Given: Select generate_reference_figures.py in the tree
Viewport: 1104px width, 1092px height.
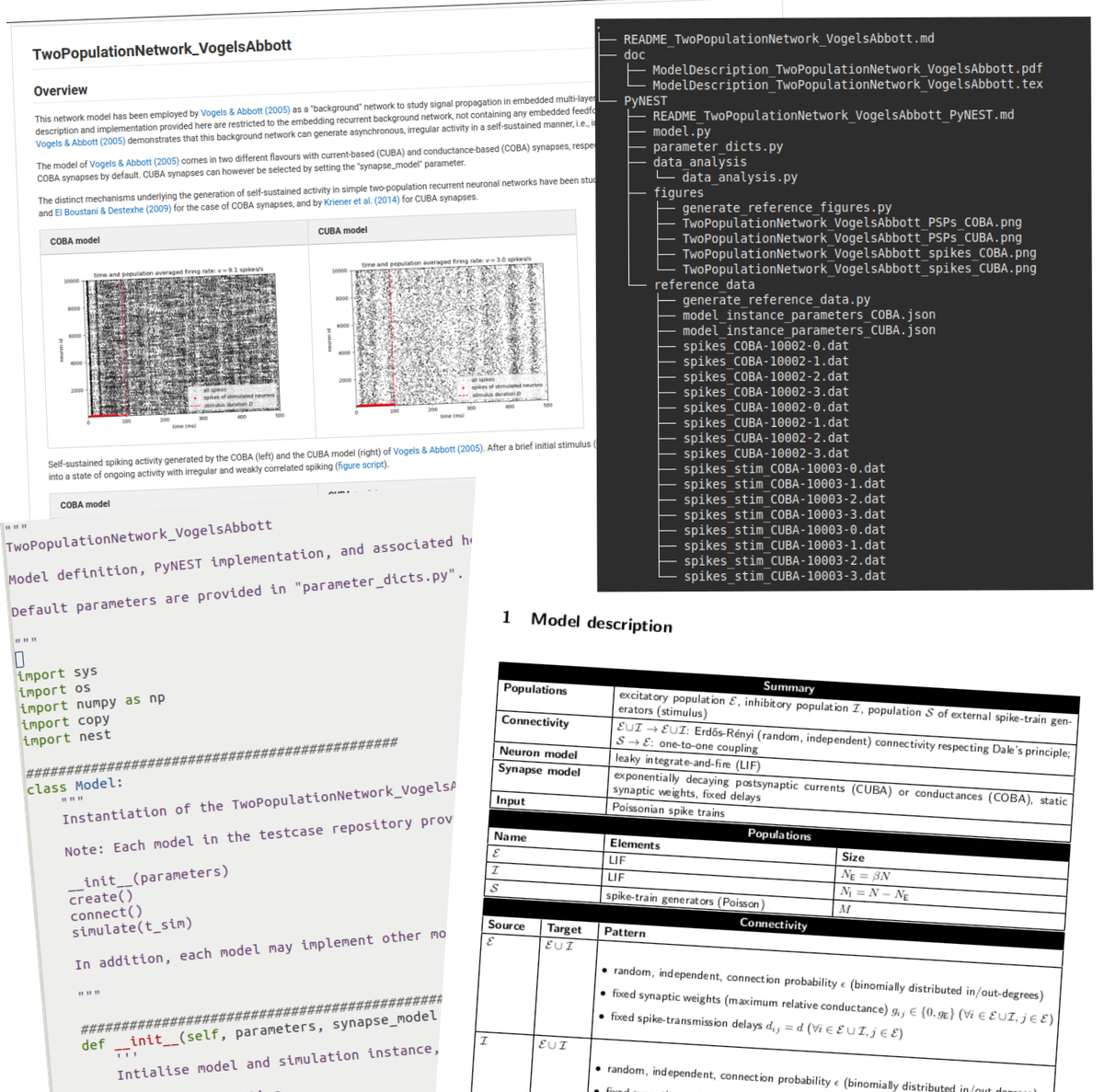Looking at the screenshot, I should pyautogui.click(x=787, y=207).
